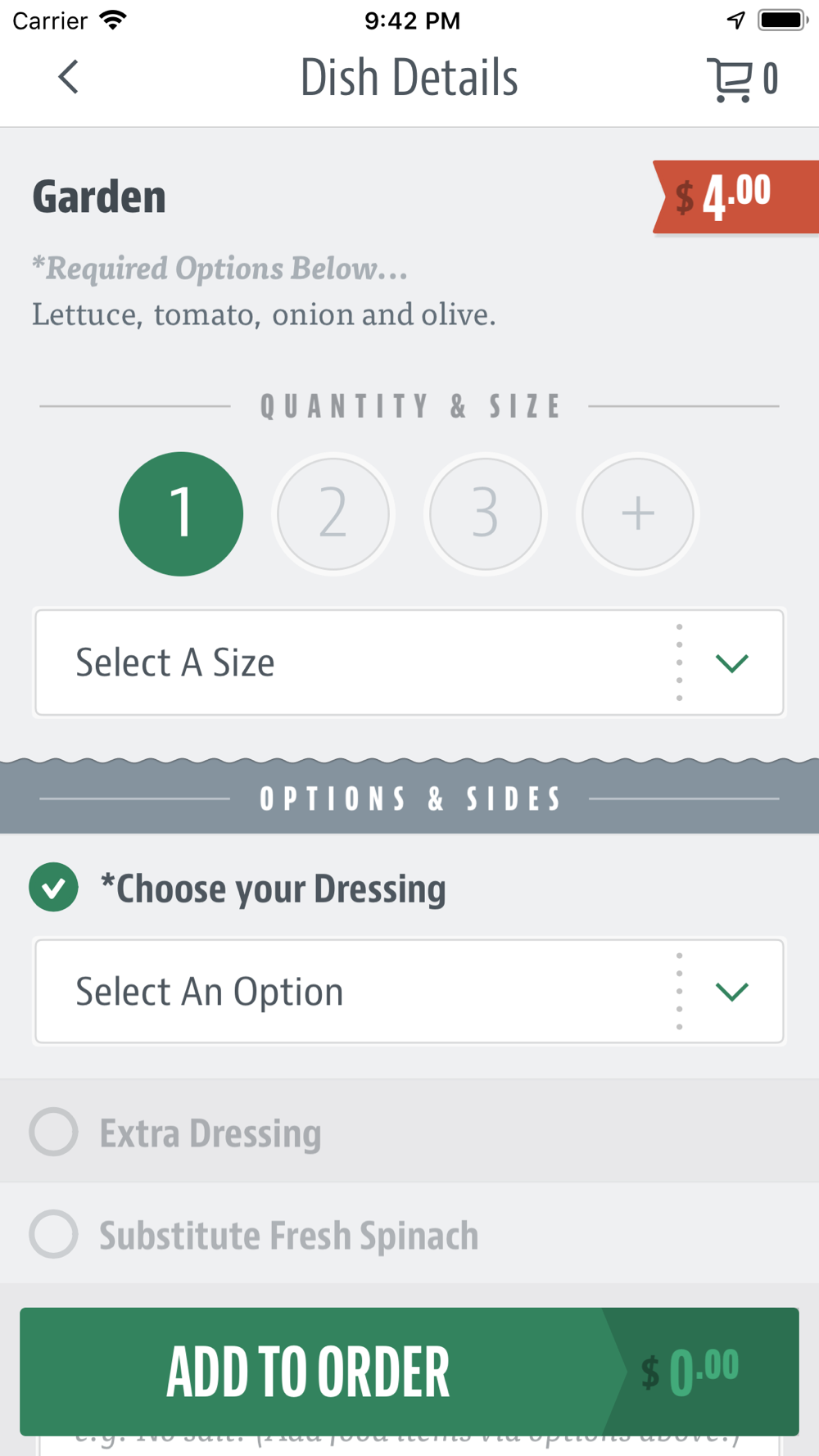
Task: Enable the Extra Dressing radio button
Action: coord(53,1132)
